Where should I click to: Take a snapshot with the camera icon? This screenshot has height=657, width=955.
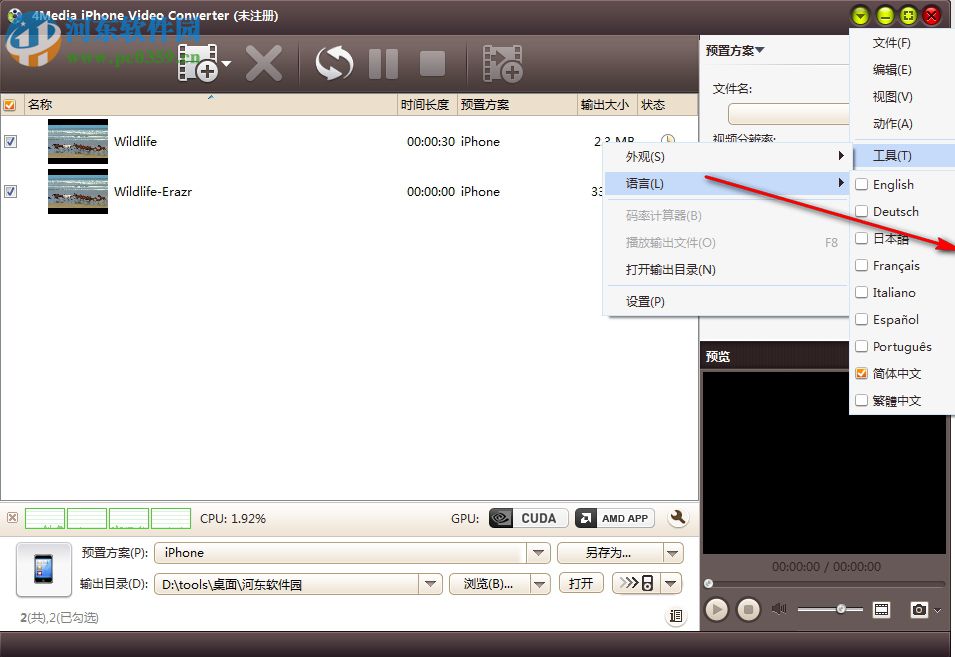tap(917, 609)
